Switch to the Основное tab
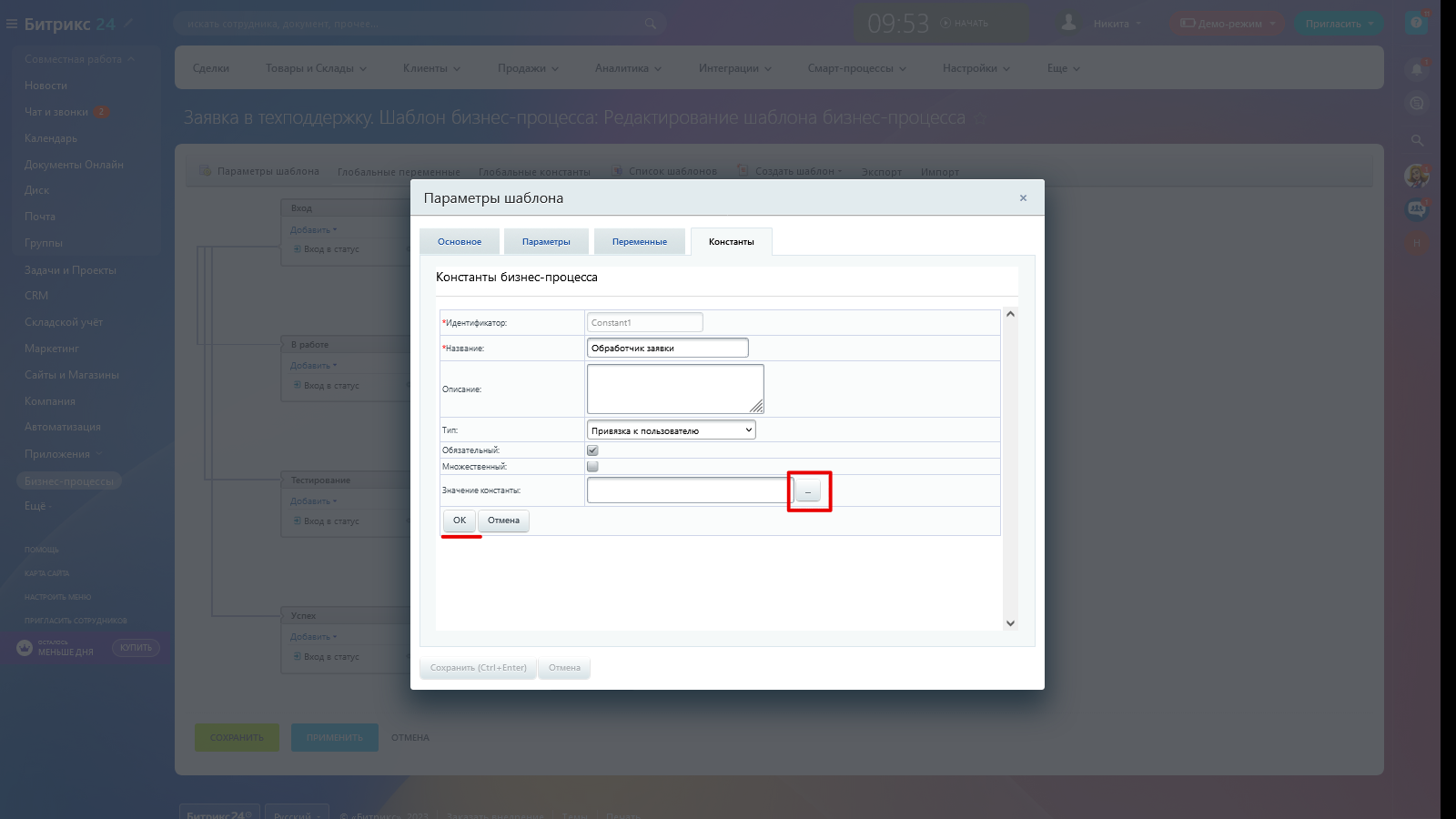Image resolution: width=1456 pixels, height=819 pixels. (x=460, y=242)
